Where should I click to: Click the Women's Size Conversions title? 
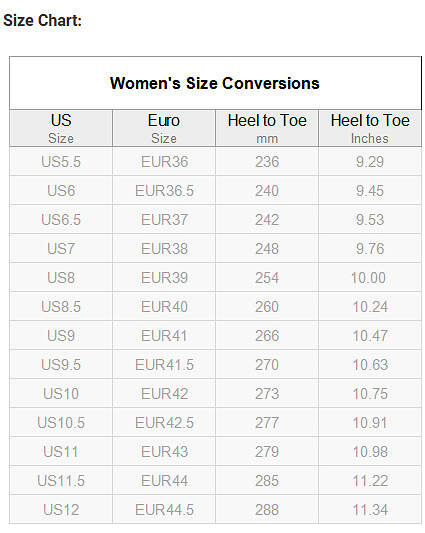pyautogui.click(x=215, y=83)
